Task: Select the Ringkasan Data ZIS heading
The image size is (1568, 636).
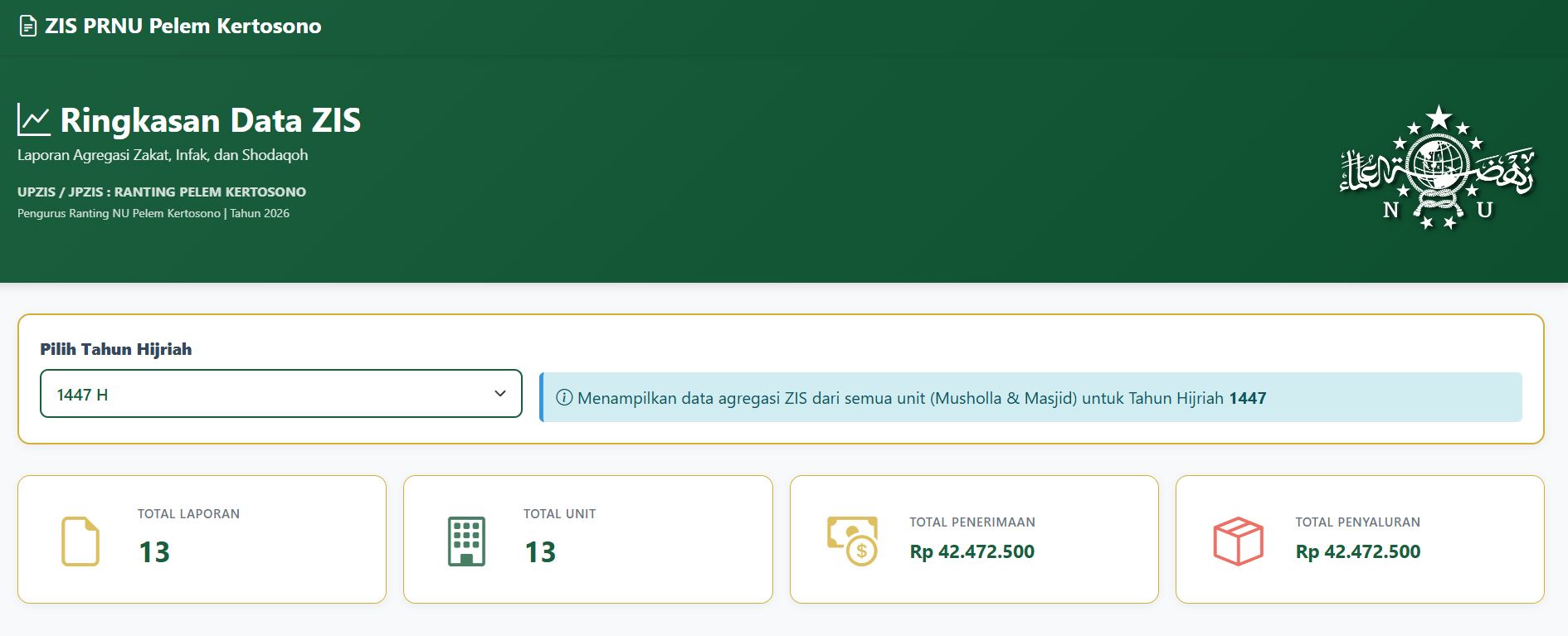Action: pos(210,121)
